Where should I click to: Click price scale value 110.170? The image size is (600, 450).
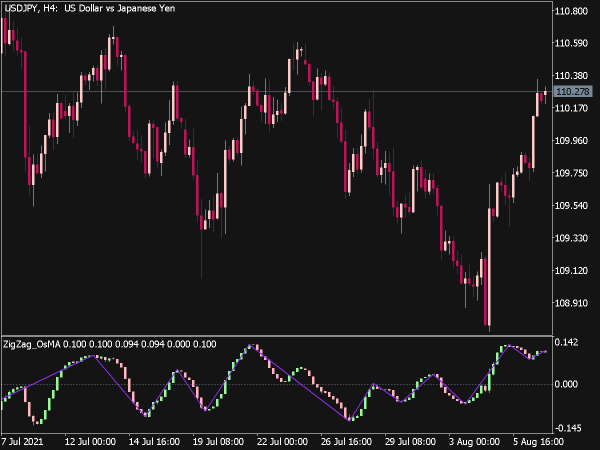coord(571,108)
